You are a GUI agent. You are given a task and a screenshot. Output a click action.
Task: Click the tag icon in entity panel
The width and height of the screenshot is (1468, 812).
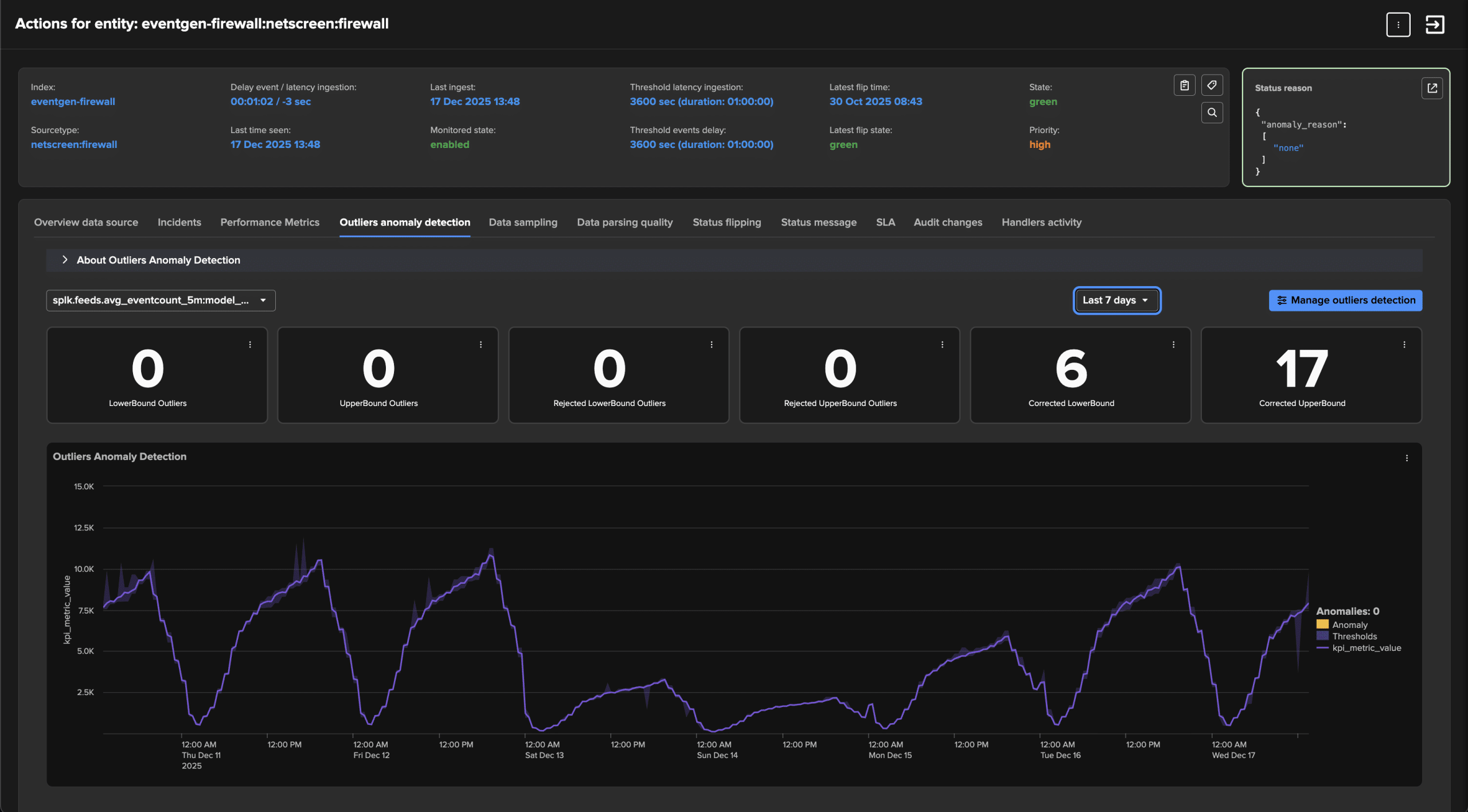pos(1212,85)
